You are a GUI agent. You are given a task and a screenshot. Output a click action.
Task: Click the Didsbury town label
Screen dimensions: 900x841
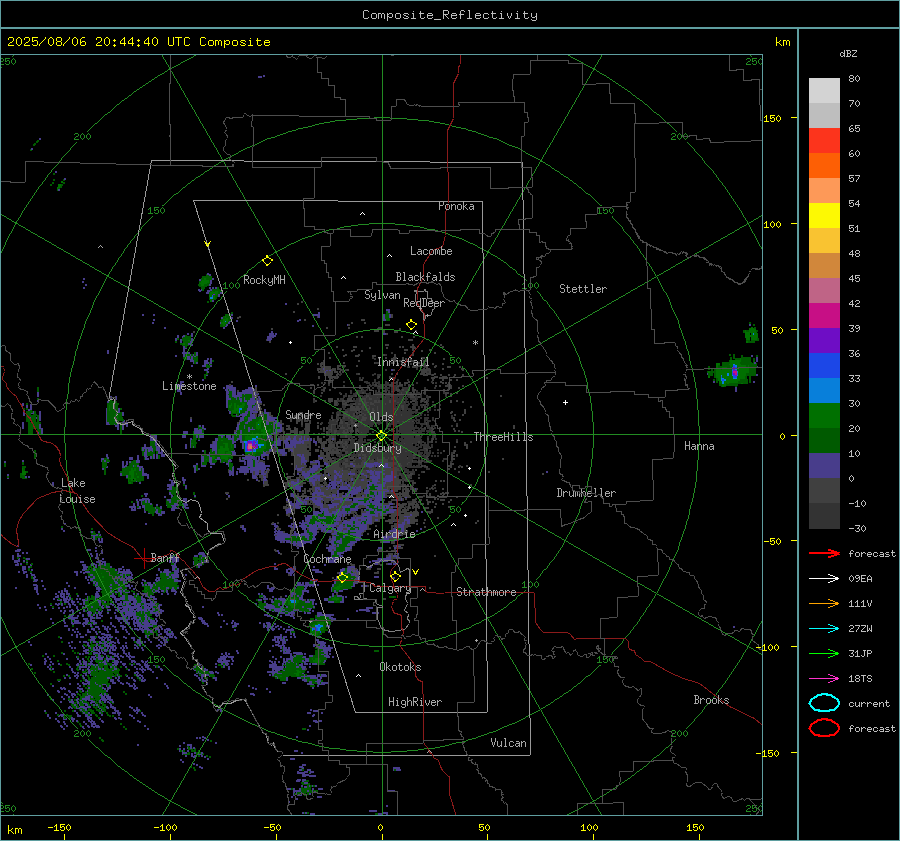377,448
